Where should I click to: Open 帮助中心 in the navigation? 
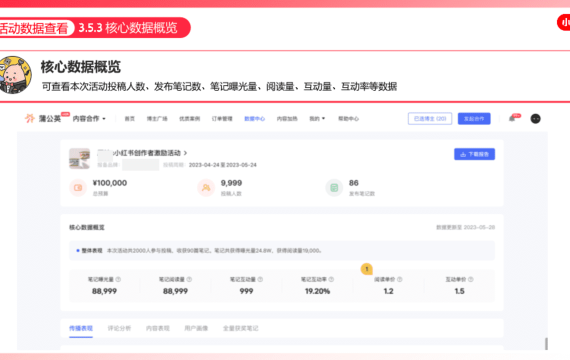coord(348,119)
